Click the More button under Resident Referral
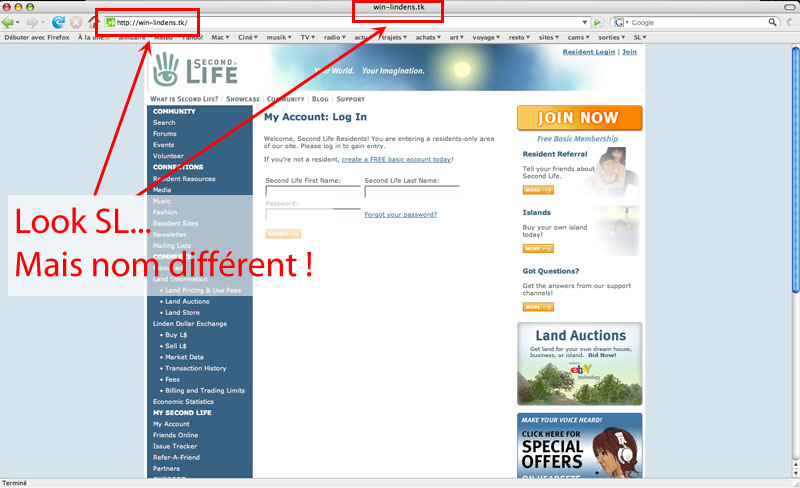The image size is (800, 488). click(538, 190)
